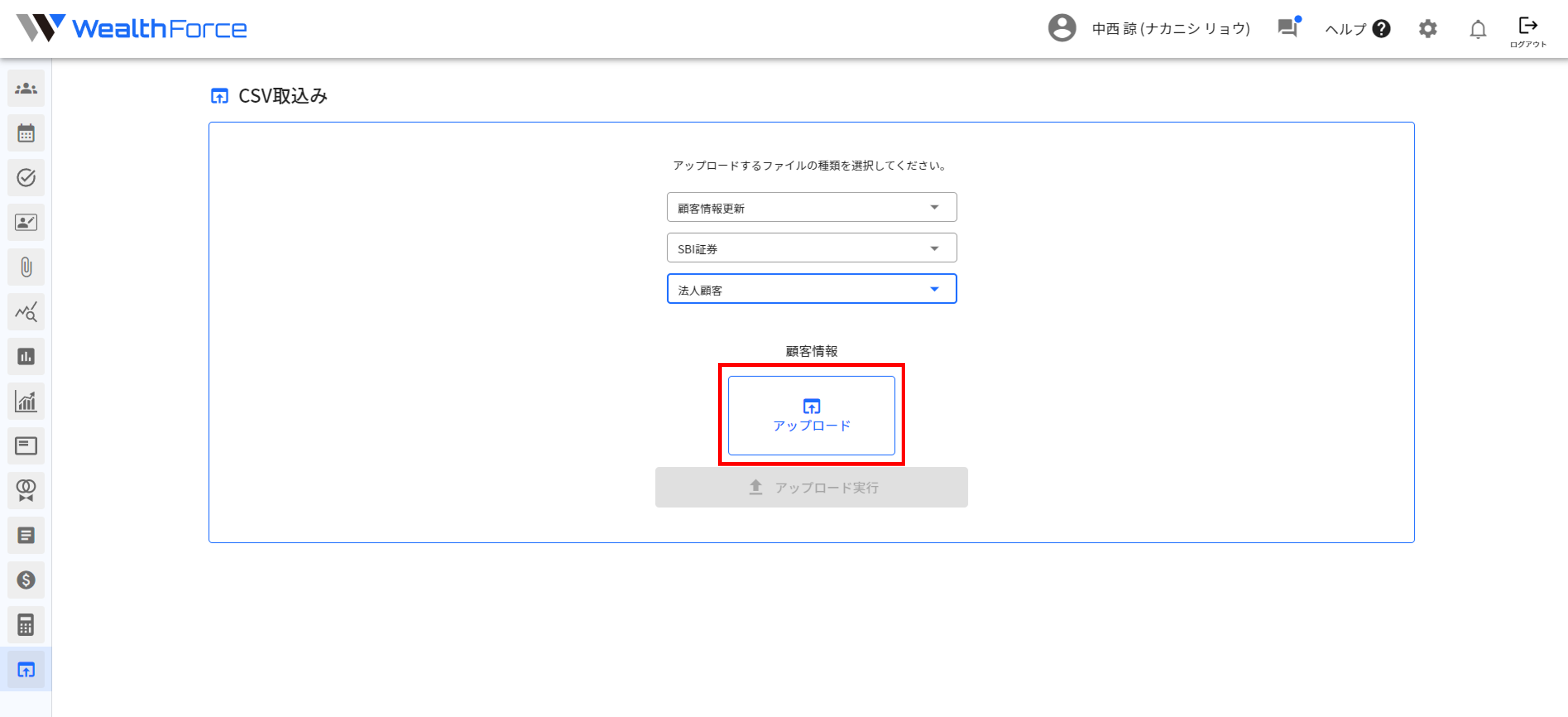
Task: Open the chart search analysis icon
Action: tap(26, 311)
